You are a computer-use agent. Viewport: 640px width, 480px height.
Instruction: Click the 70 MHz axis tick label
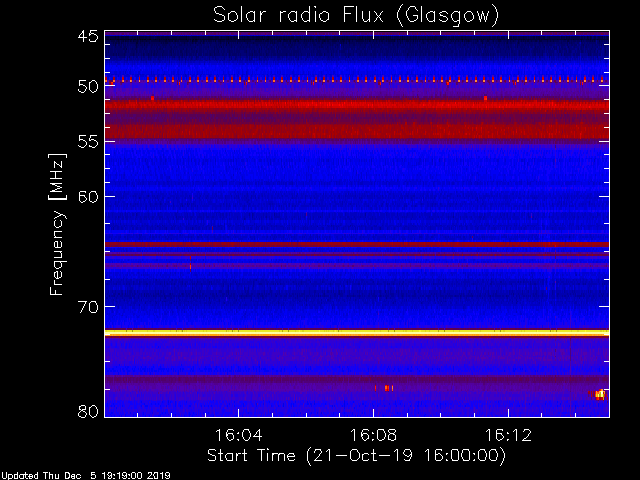click(88, 307)
